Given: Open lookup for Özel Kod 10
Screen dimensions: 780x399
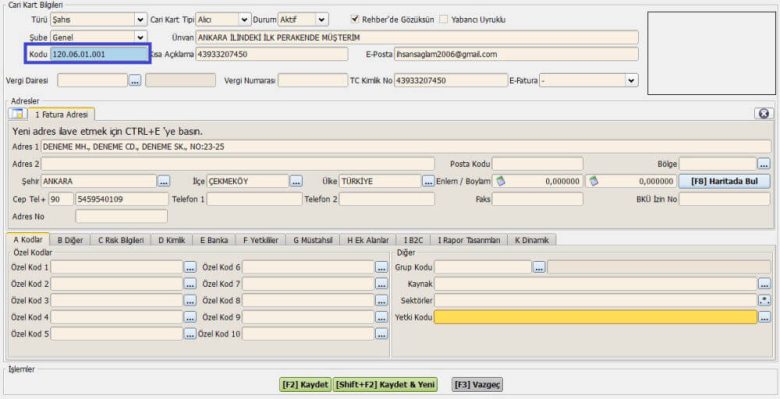Looking at the screenshot, I should pyautogui.click(x=382, y=334).
